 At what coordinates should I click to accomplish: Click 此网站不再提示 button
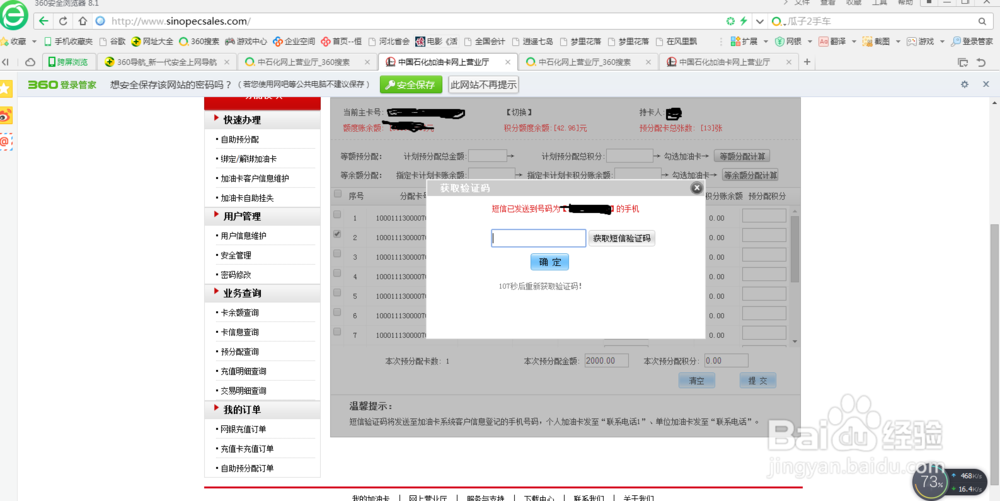click(x=483, y=85)
